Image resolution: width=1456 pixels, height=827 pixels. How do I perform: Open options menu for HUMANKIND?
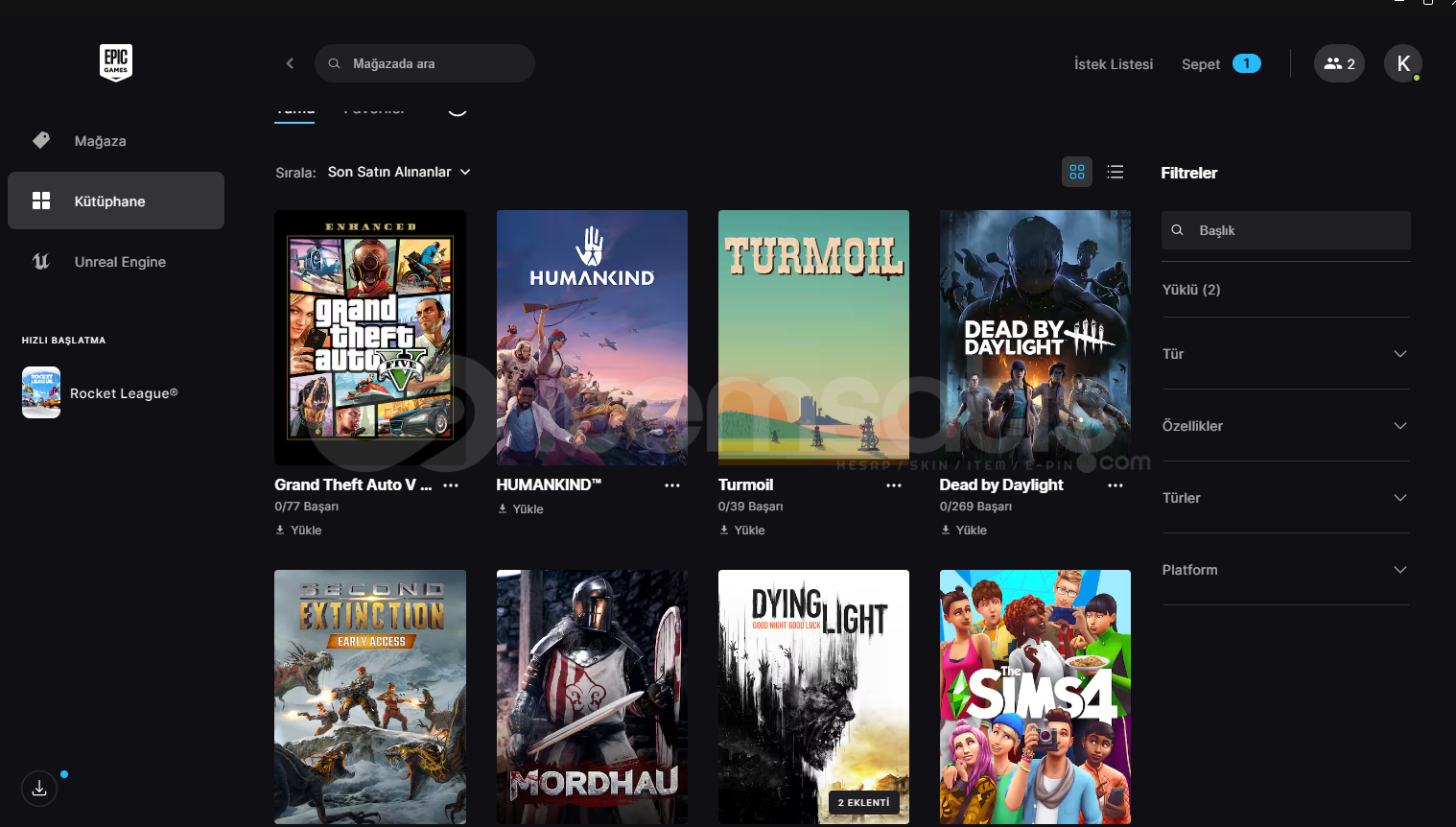click(x=672, y=485)
